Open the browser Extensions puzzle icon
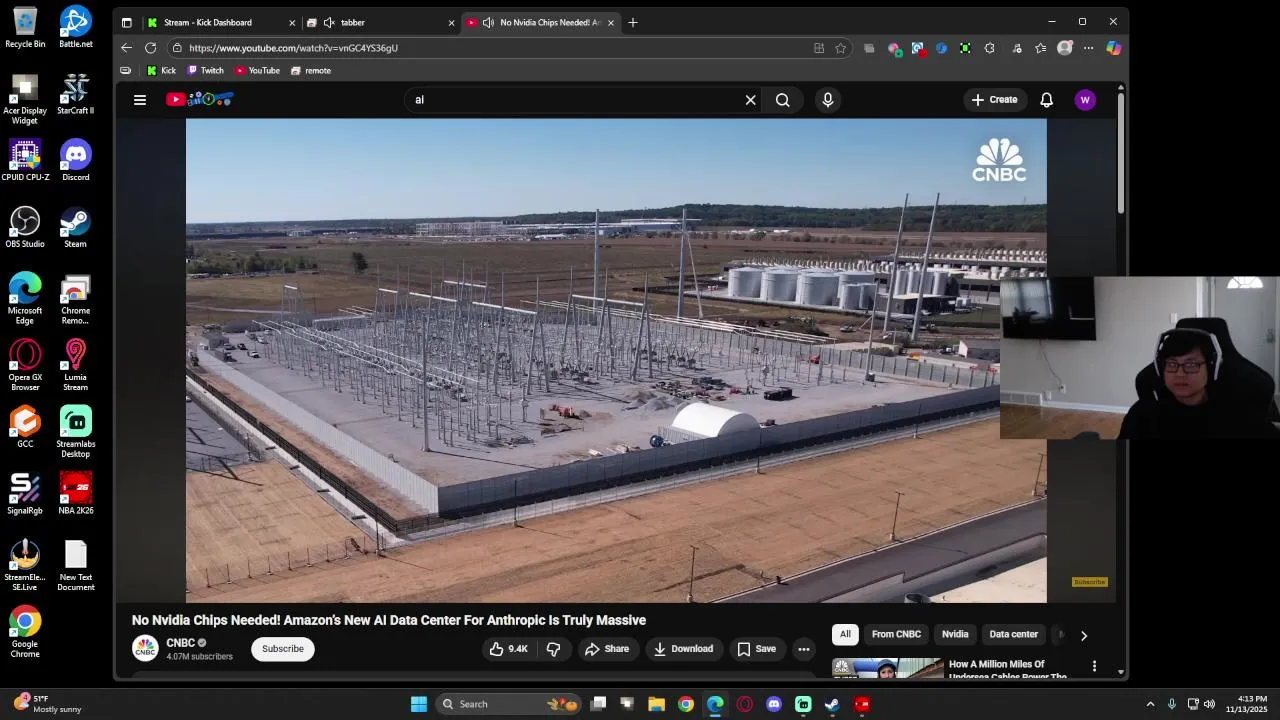The width and height of the screenshot is (1280, 720). pos(989,48)
